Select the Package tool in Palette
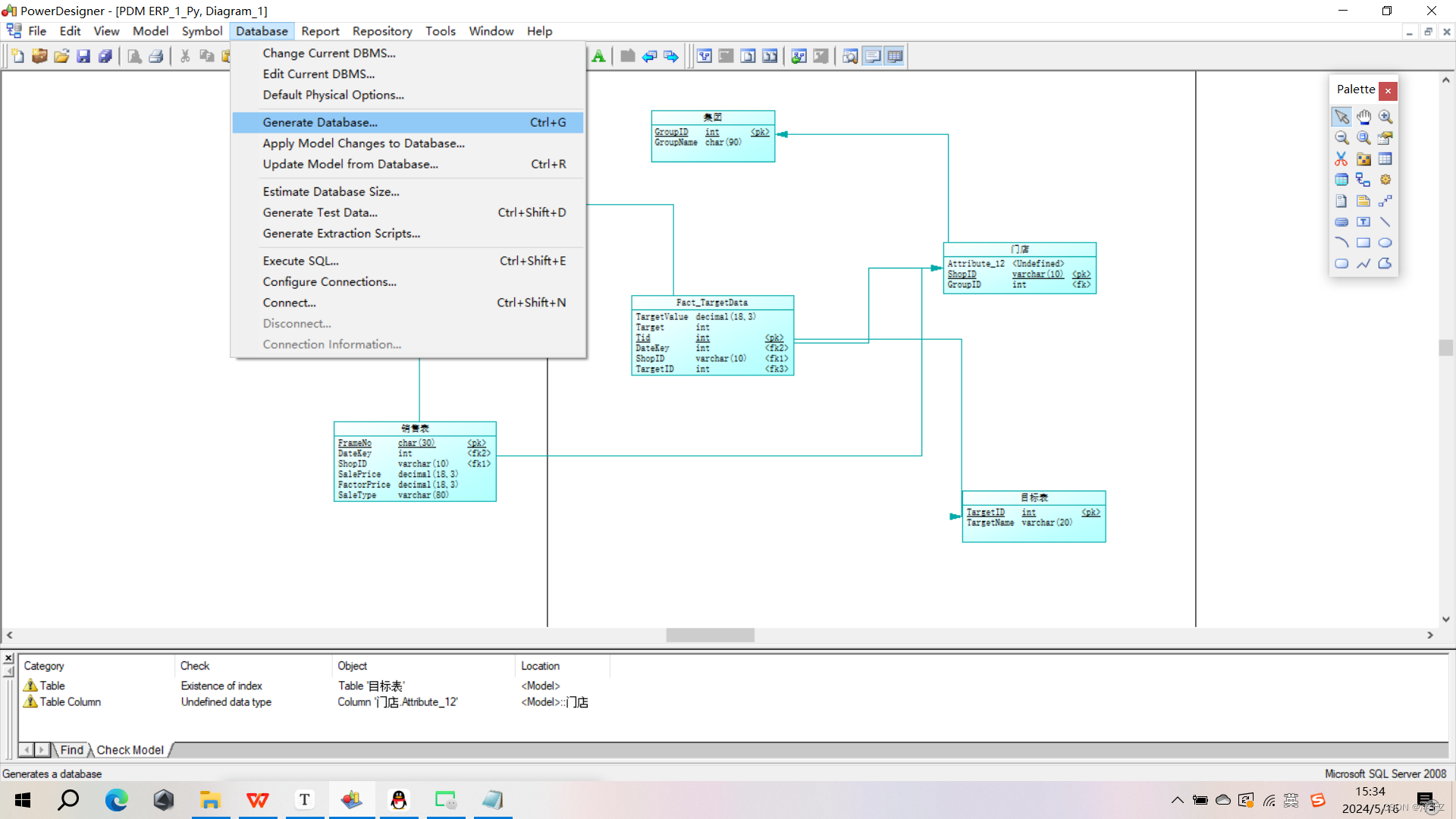 point(1363,159)
